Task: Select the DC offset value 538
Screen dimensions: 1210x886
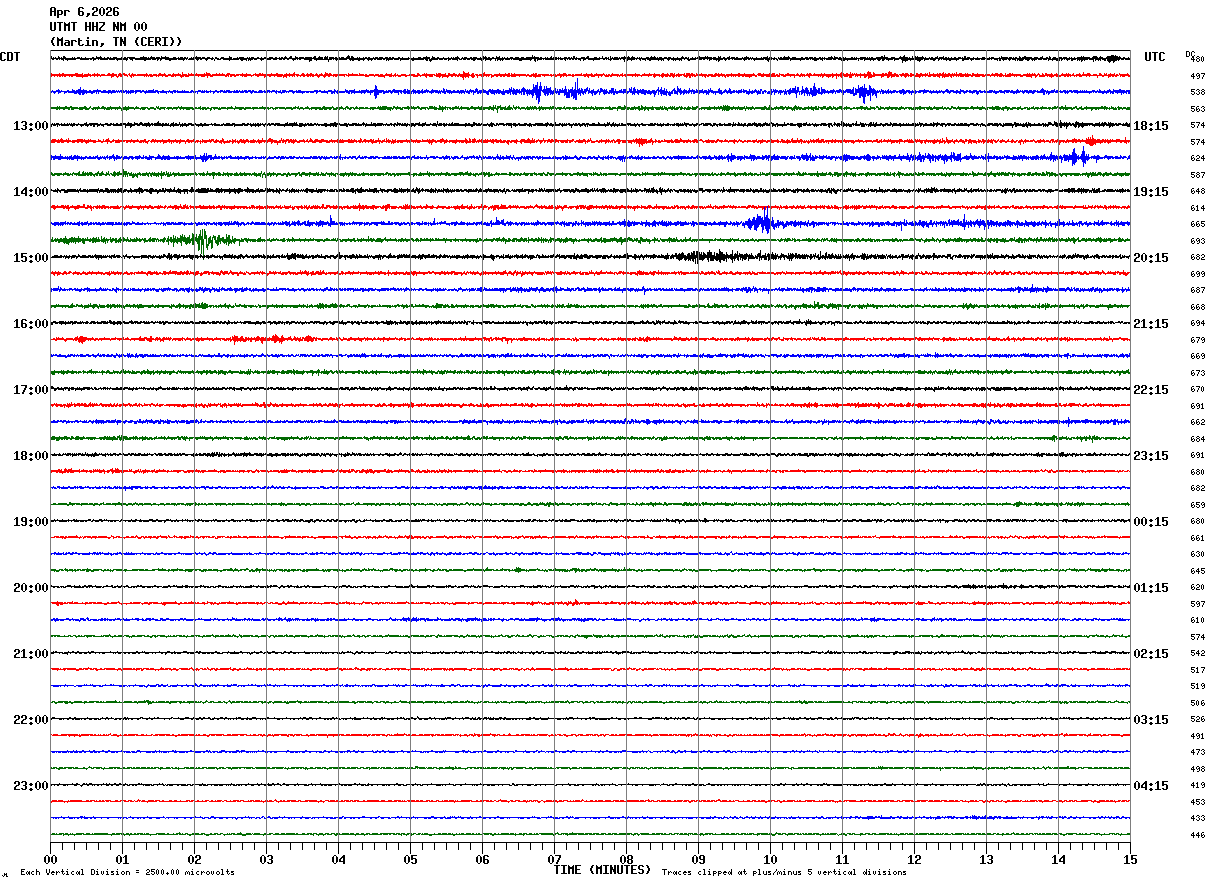Action: pyautogui.click(x=1197, y=92)
